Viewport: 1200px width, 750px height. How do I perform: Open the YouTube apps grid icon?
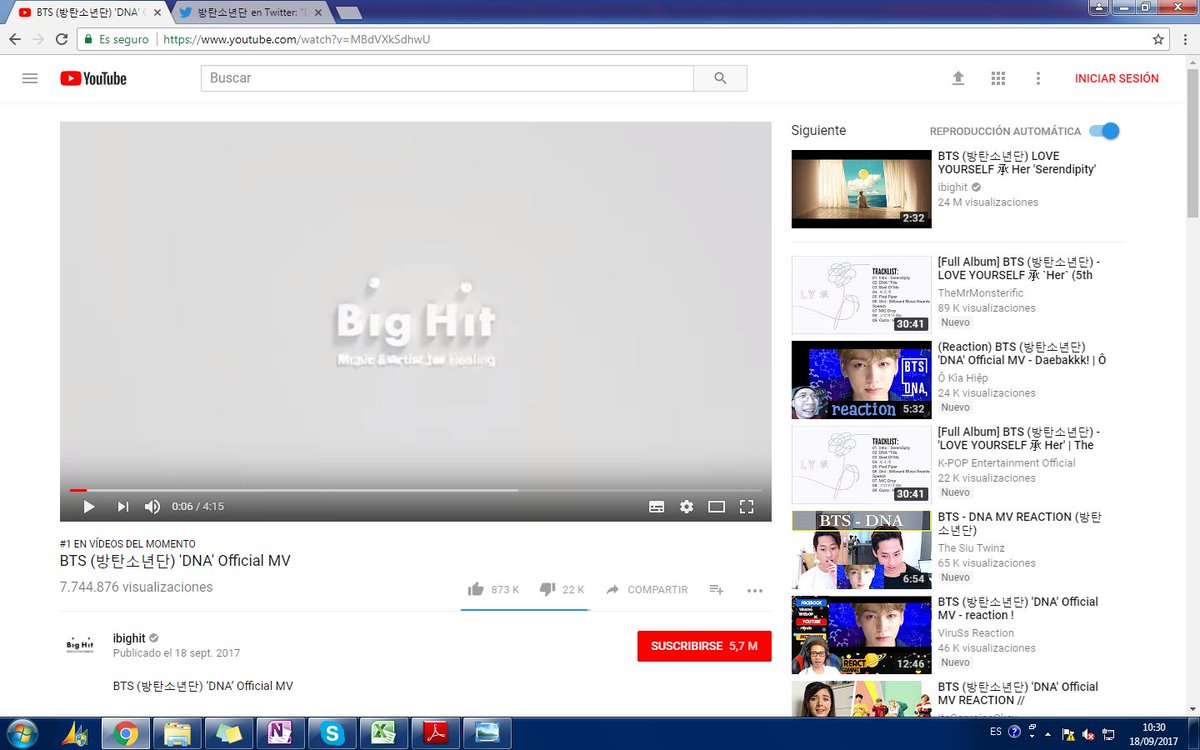[x=998, y=78]
